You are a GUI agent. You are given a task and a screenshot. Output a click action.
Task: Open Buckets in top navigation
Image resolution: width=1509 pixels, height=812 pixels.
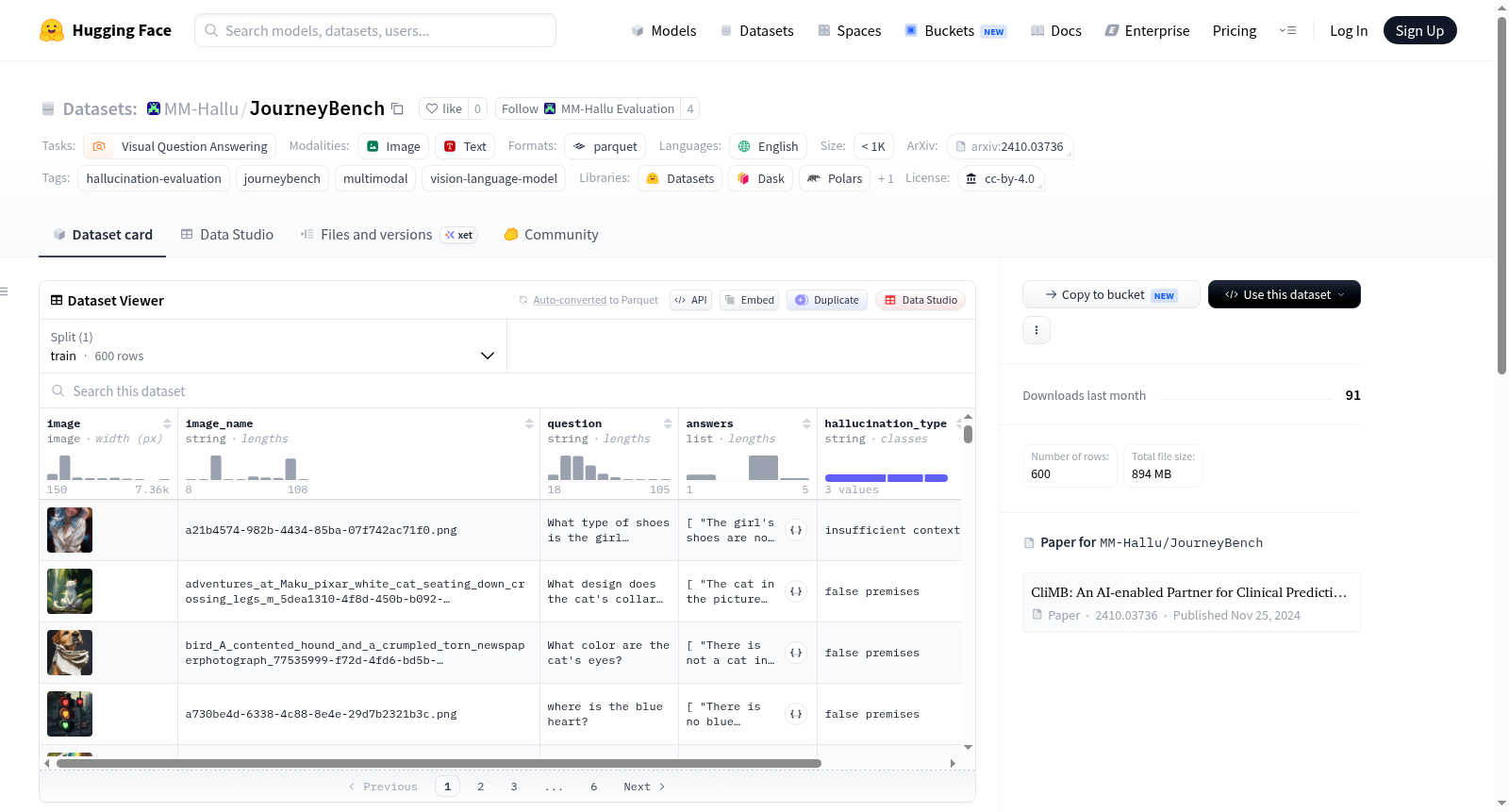click(x=954, y=30)
